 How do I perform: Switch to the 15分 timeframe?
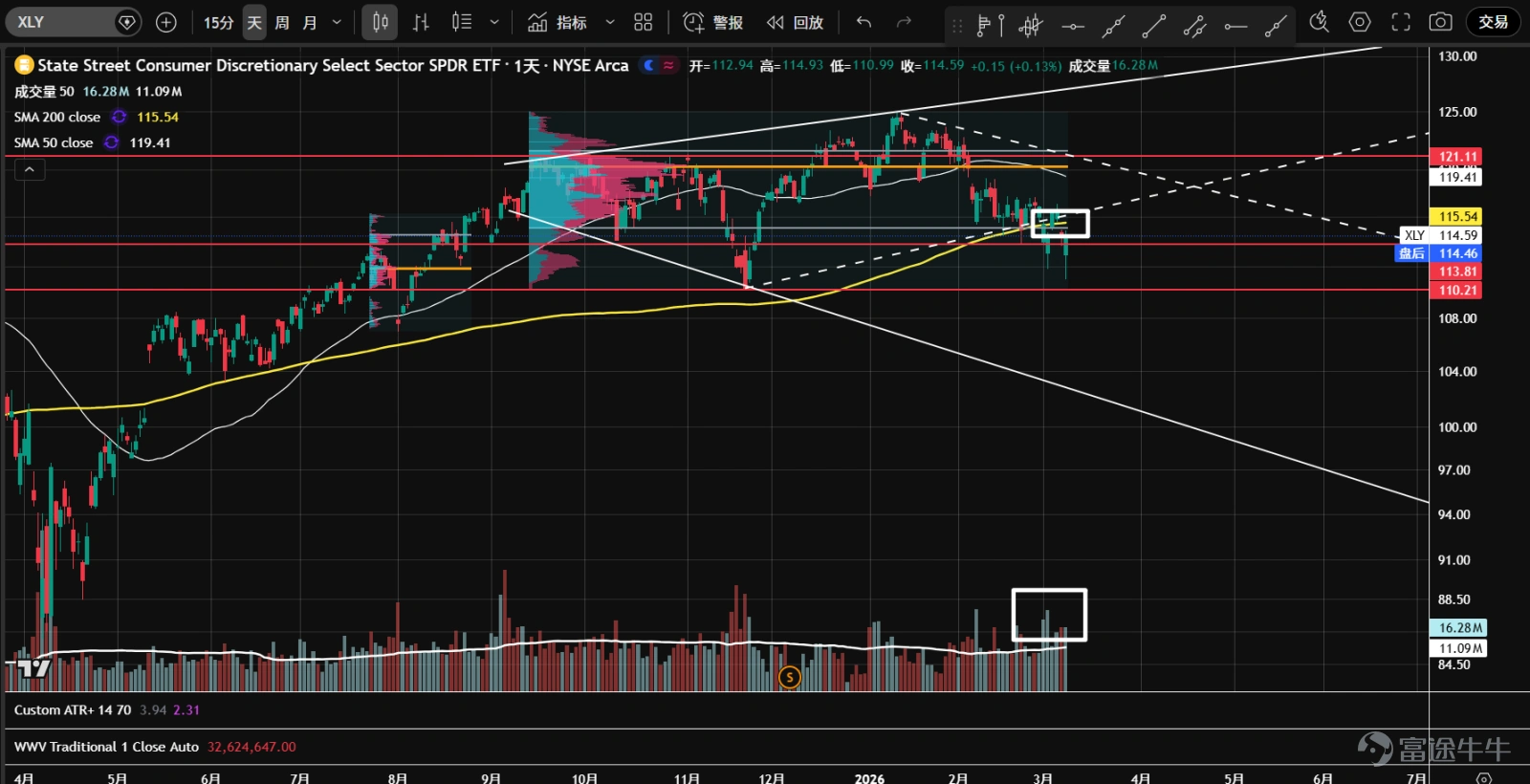coord(218,22)
